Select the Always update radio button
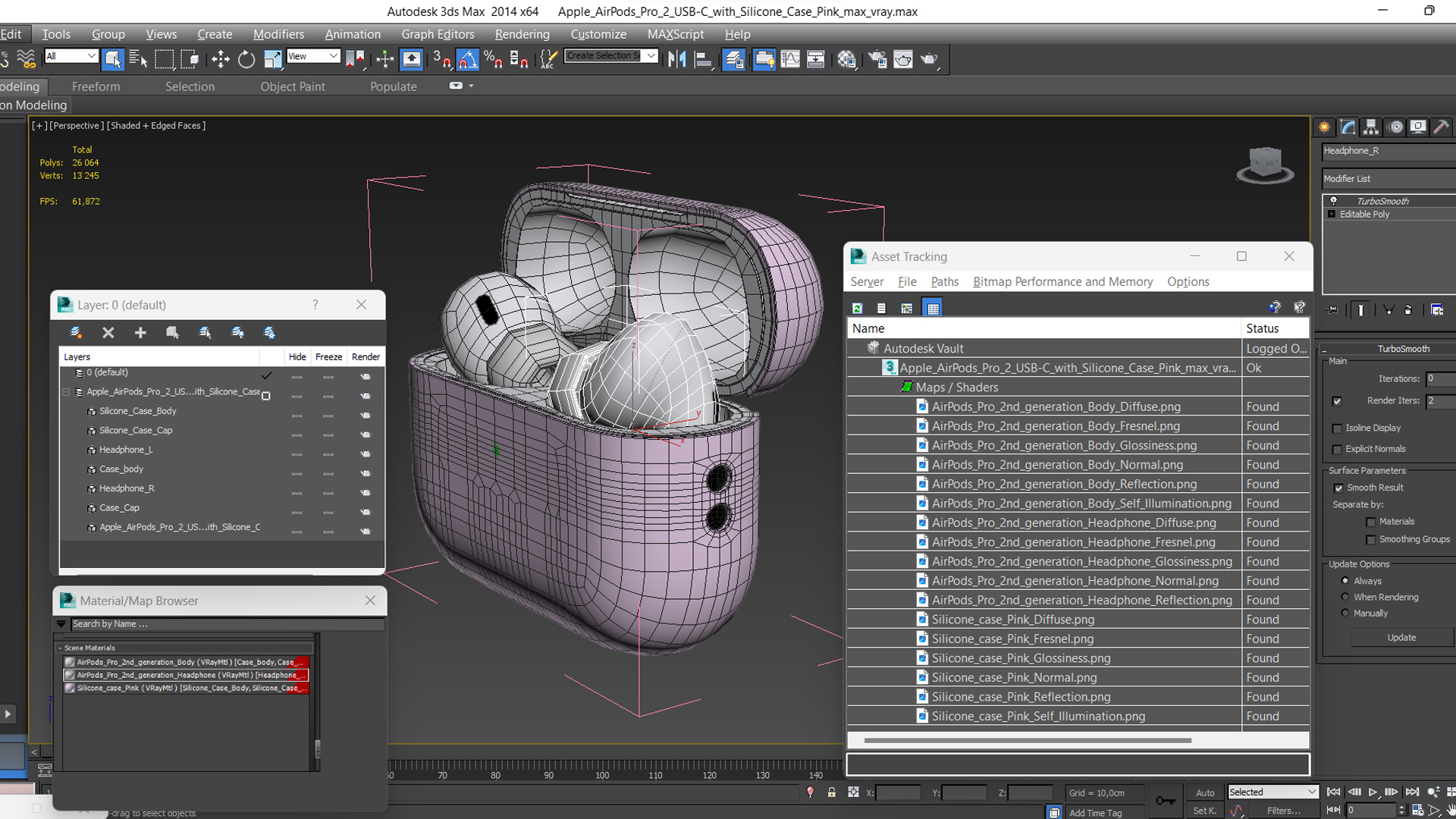 pos(1345,581)
